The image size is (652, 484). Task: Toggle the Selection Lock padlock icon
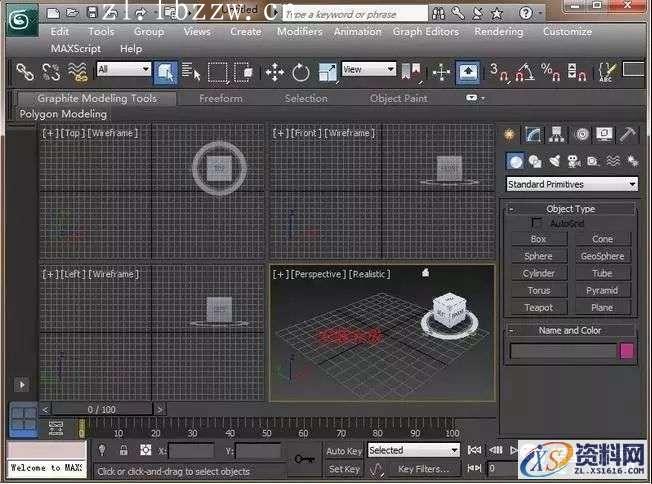(x=123, y=450)
